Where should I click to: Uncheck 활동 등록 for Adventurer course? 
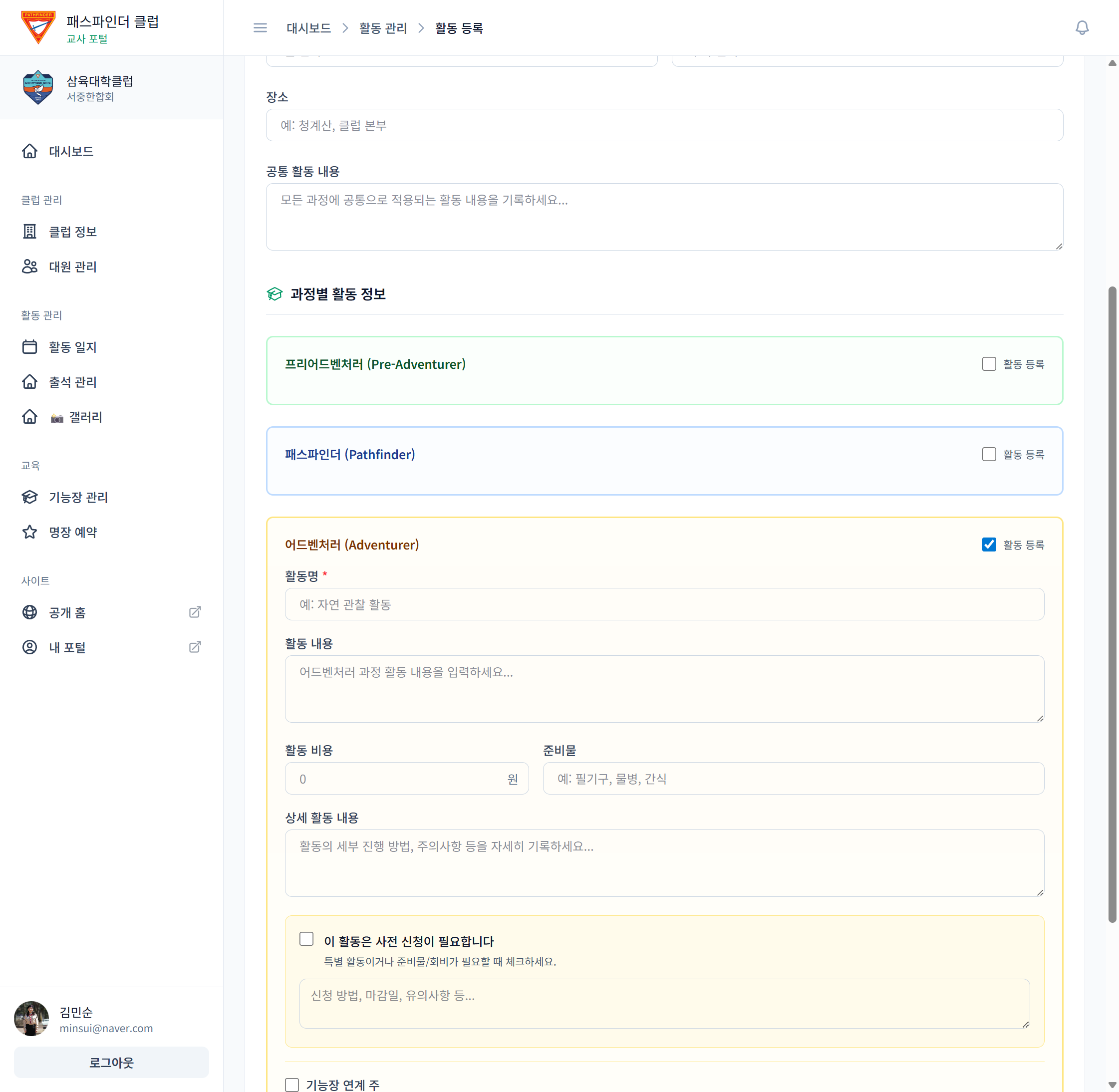[x=989, y=545]
